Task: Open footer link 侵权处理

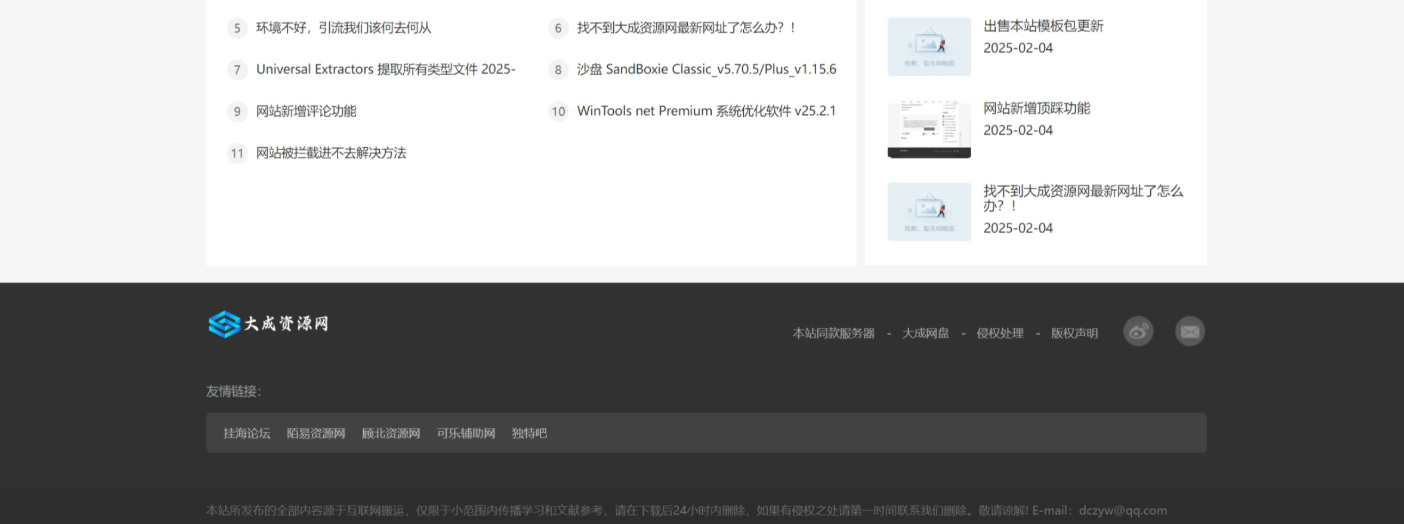Action: pyautogui.click(x=1000, y=333)
